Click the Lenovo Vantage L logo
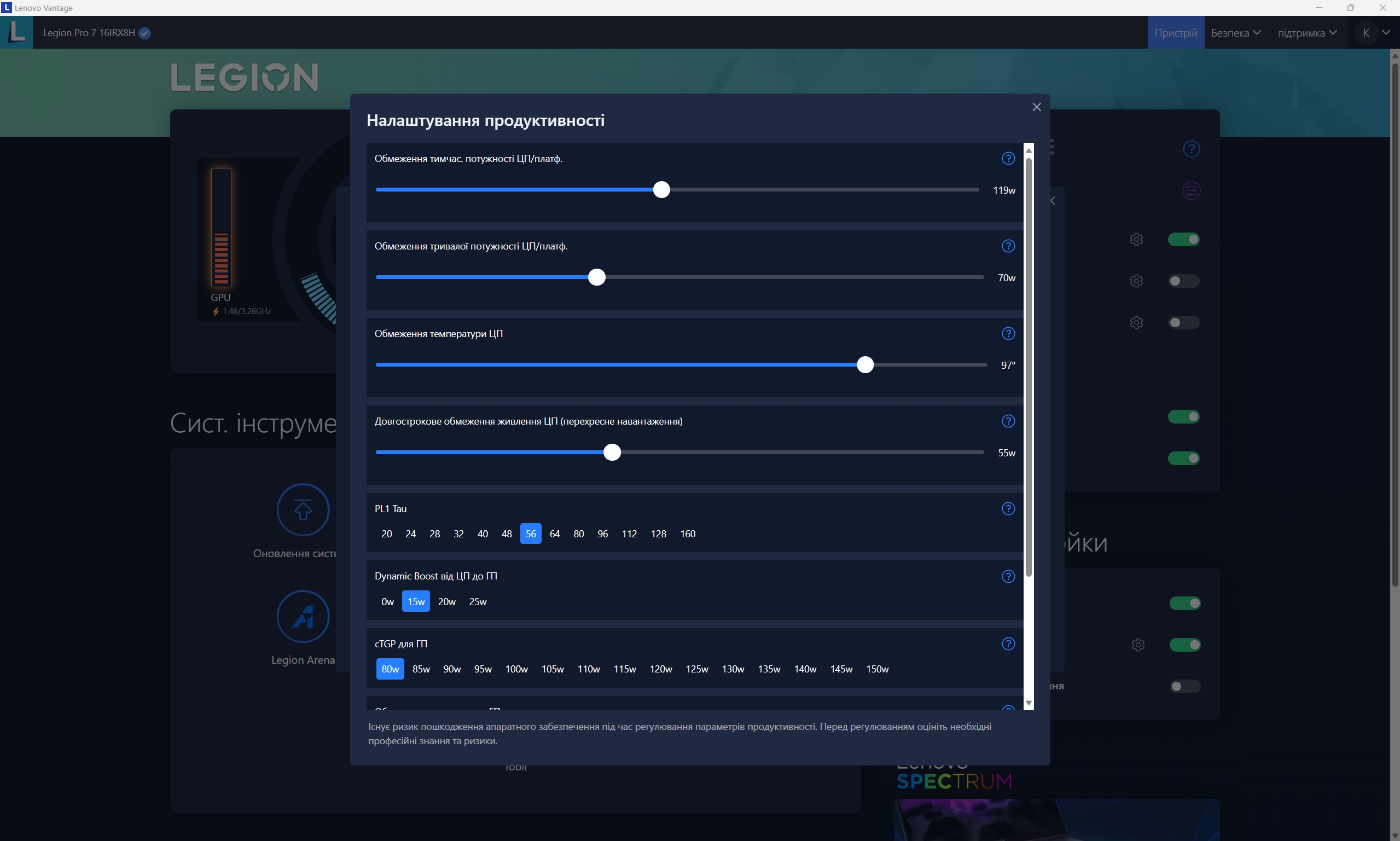1400x841 pixels. coord(16,32)
